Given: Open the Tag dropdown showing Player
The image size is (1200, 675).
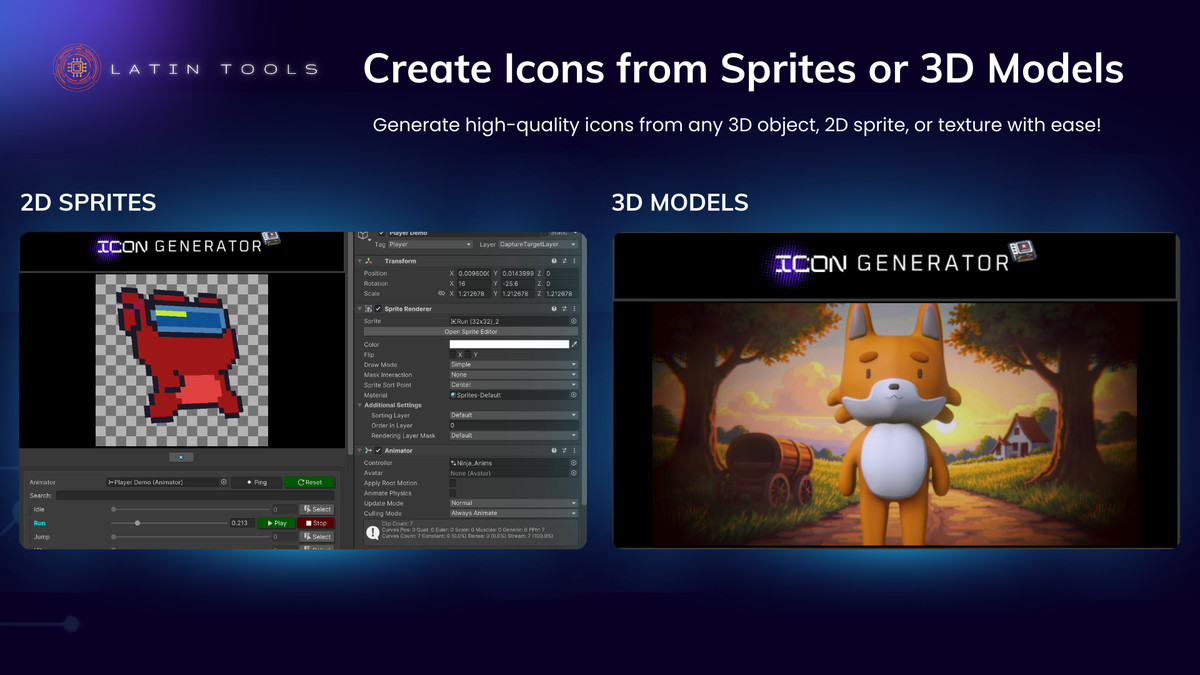Looking at the screenshot, I should 430,244.
